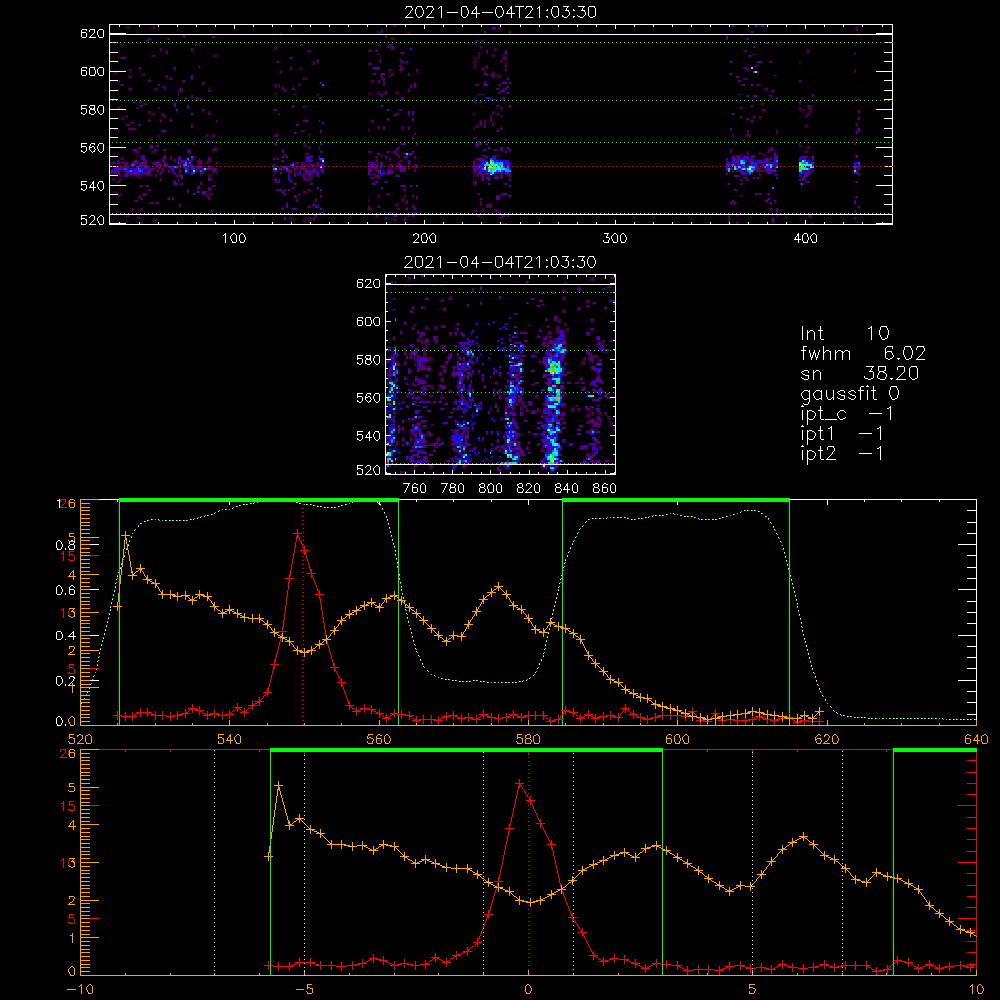
Task: Click the "0.8" y-axis label of the profile plot
Action: pyautogui.click(x=65, y=545)
